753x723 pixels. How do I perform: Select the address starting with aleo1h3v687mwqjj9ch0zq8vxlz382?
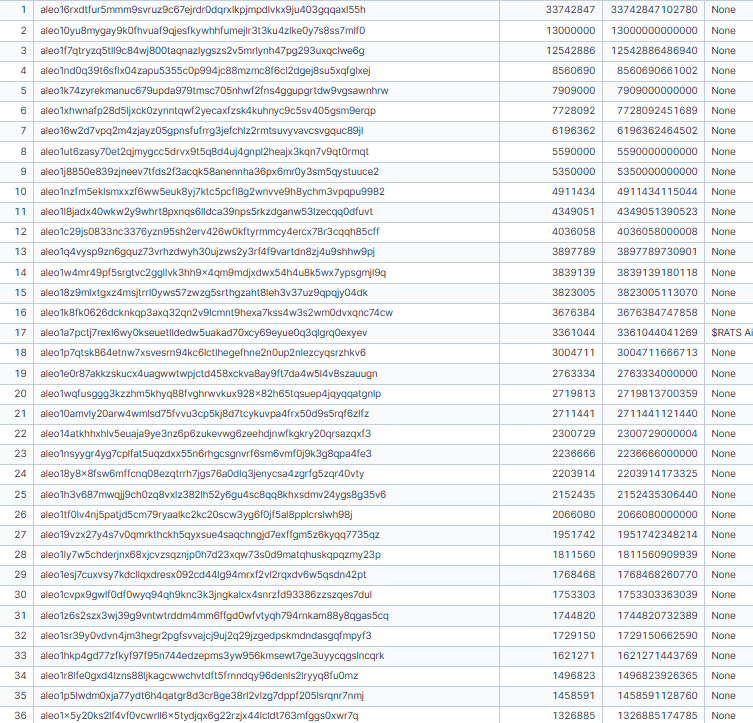click(x=213, y=495)
